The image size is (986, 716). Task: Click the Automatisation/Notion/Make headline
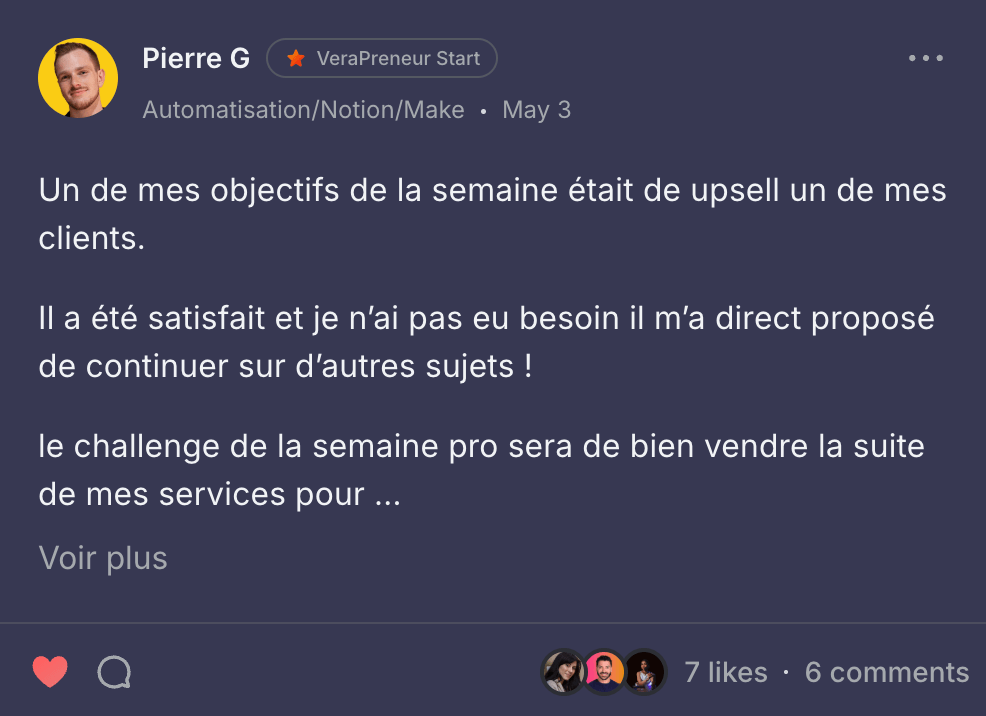[303, 110]
